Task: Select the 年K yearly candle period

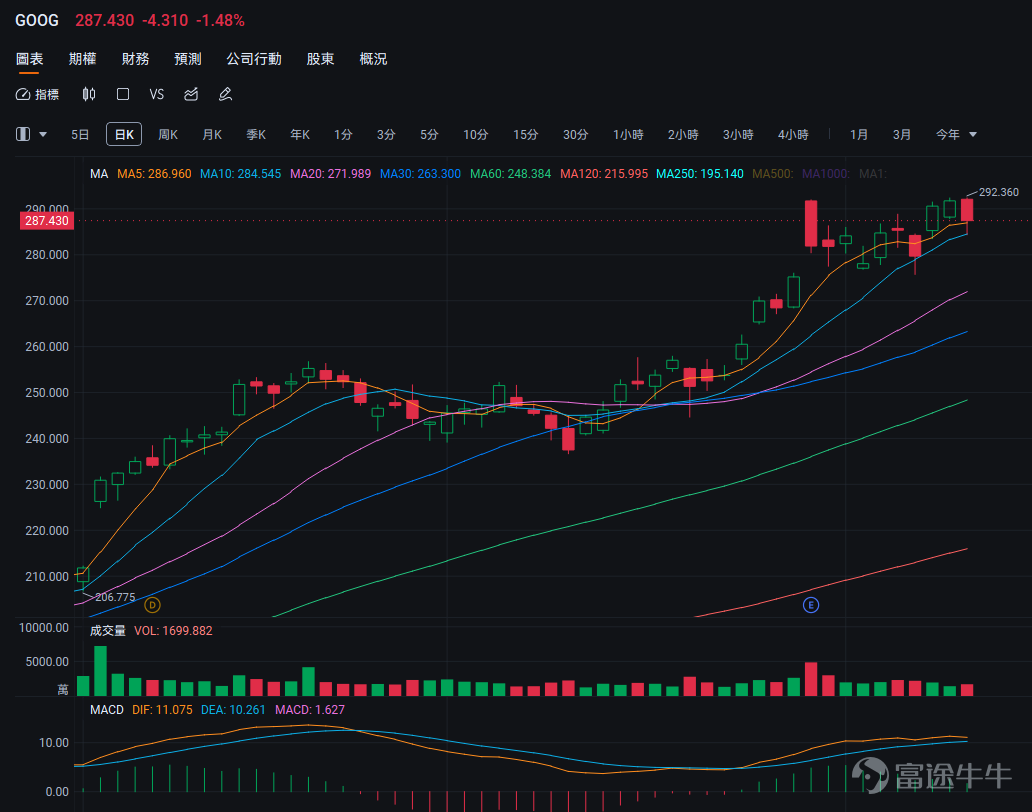Action: [300, 135]
